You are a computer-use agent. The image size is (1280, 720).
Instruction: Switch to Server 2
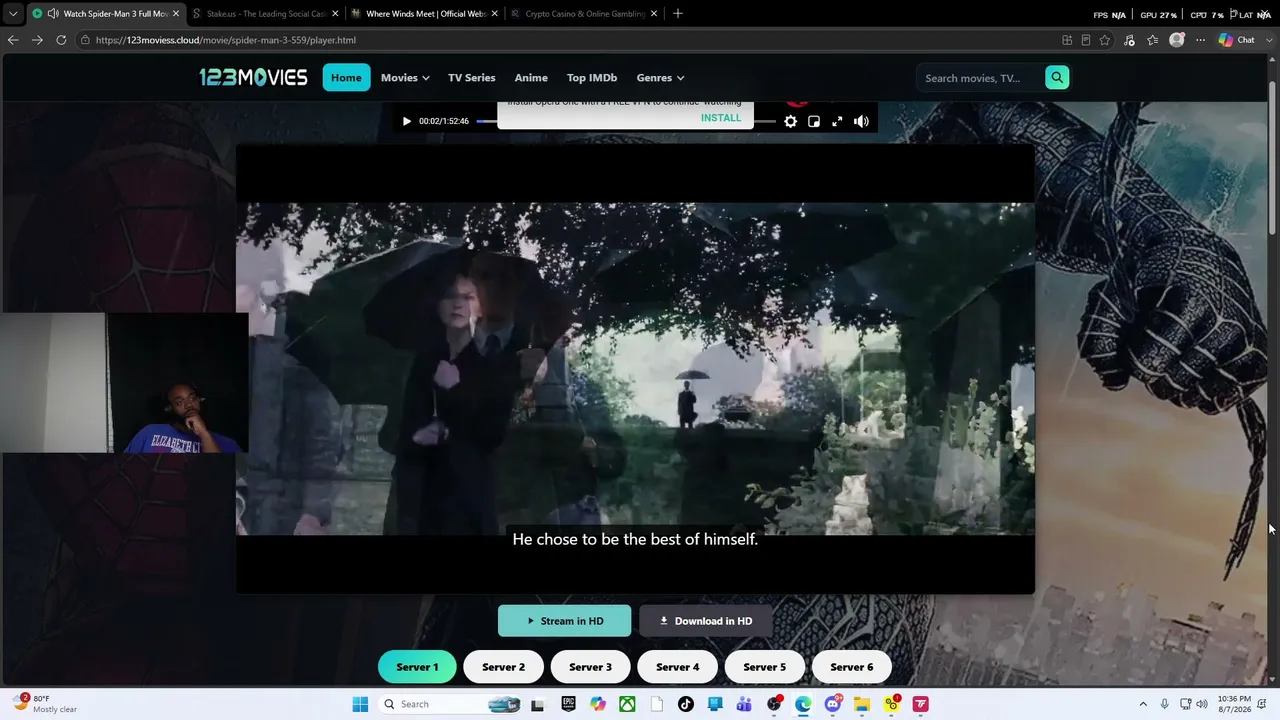[503, 667]
